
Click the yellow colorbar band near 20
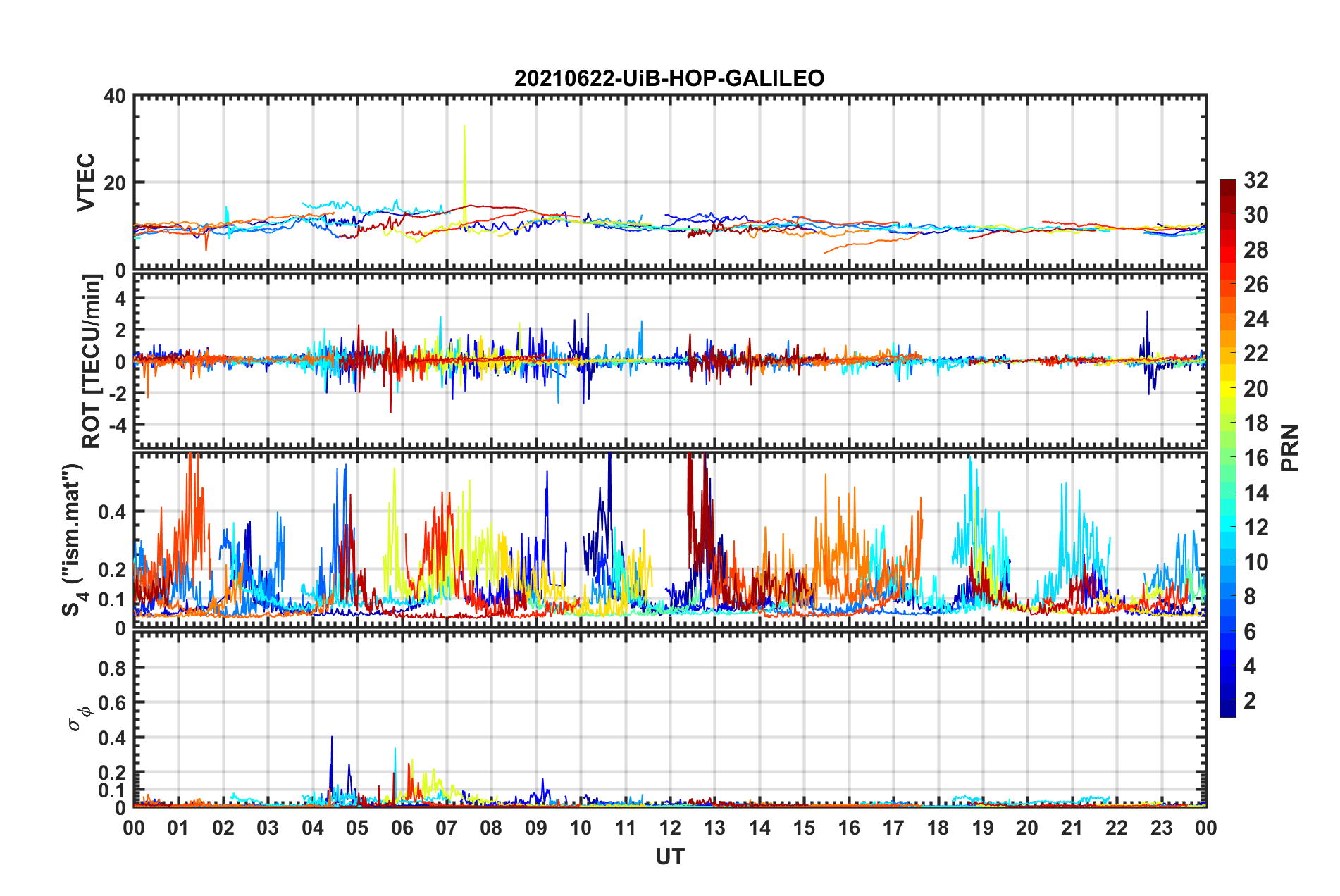pyautogui.click(x=1227, y=389)
